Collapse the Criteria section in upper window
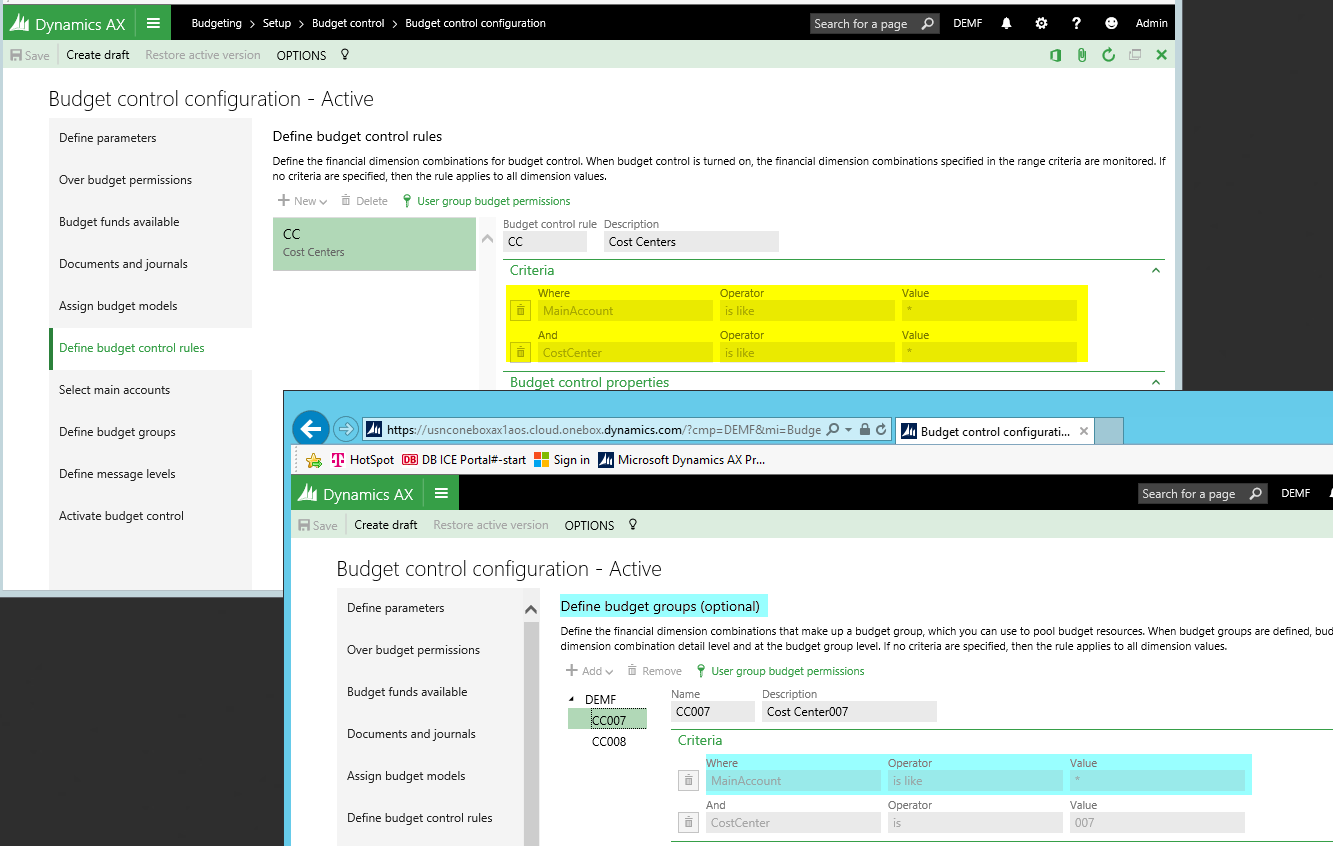This screenshot has width=1333, height=846. click(1156, 270)
